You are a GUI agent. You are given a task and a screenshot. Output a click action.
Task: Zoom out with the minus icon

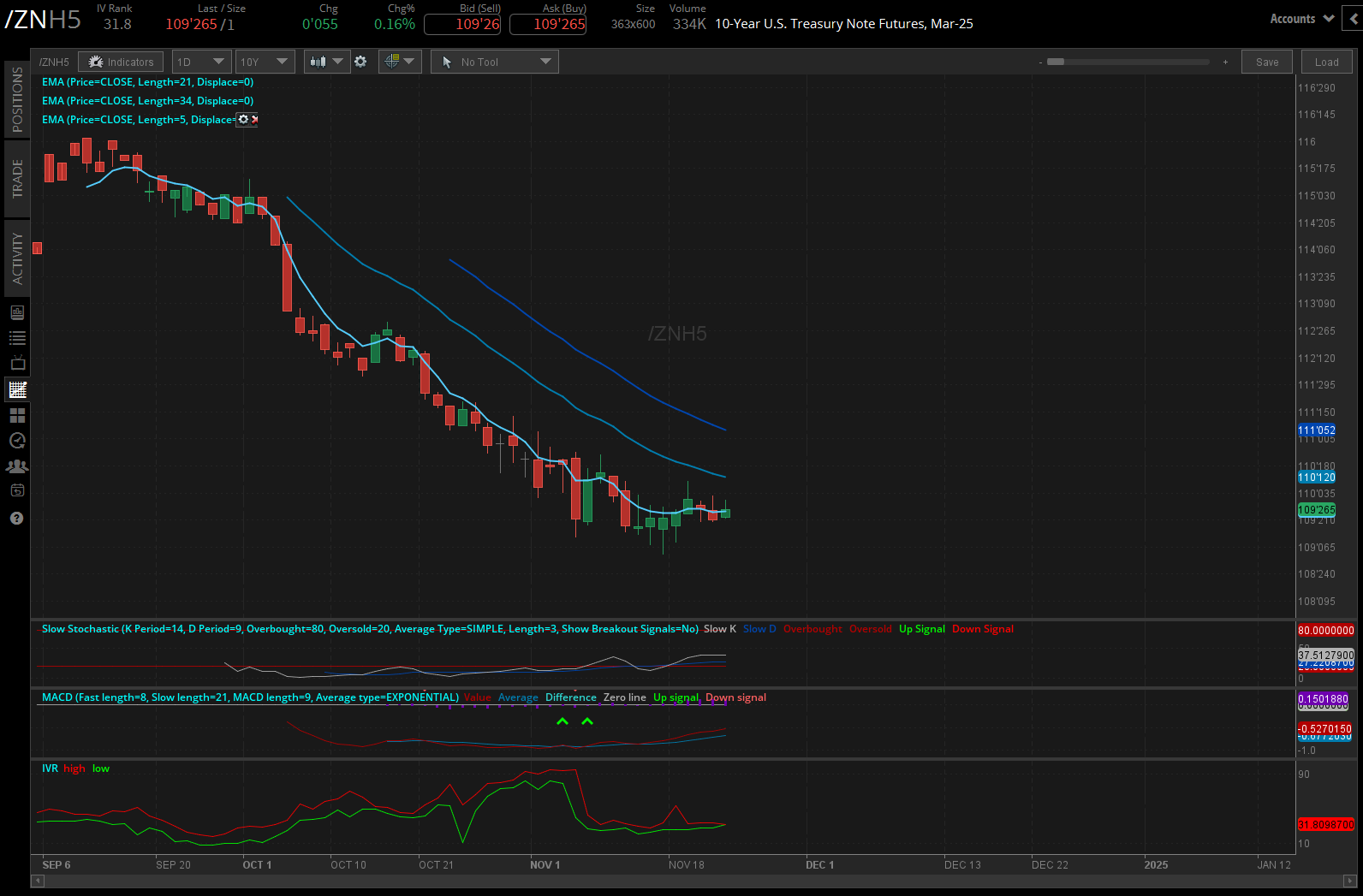(1040, 62)
